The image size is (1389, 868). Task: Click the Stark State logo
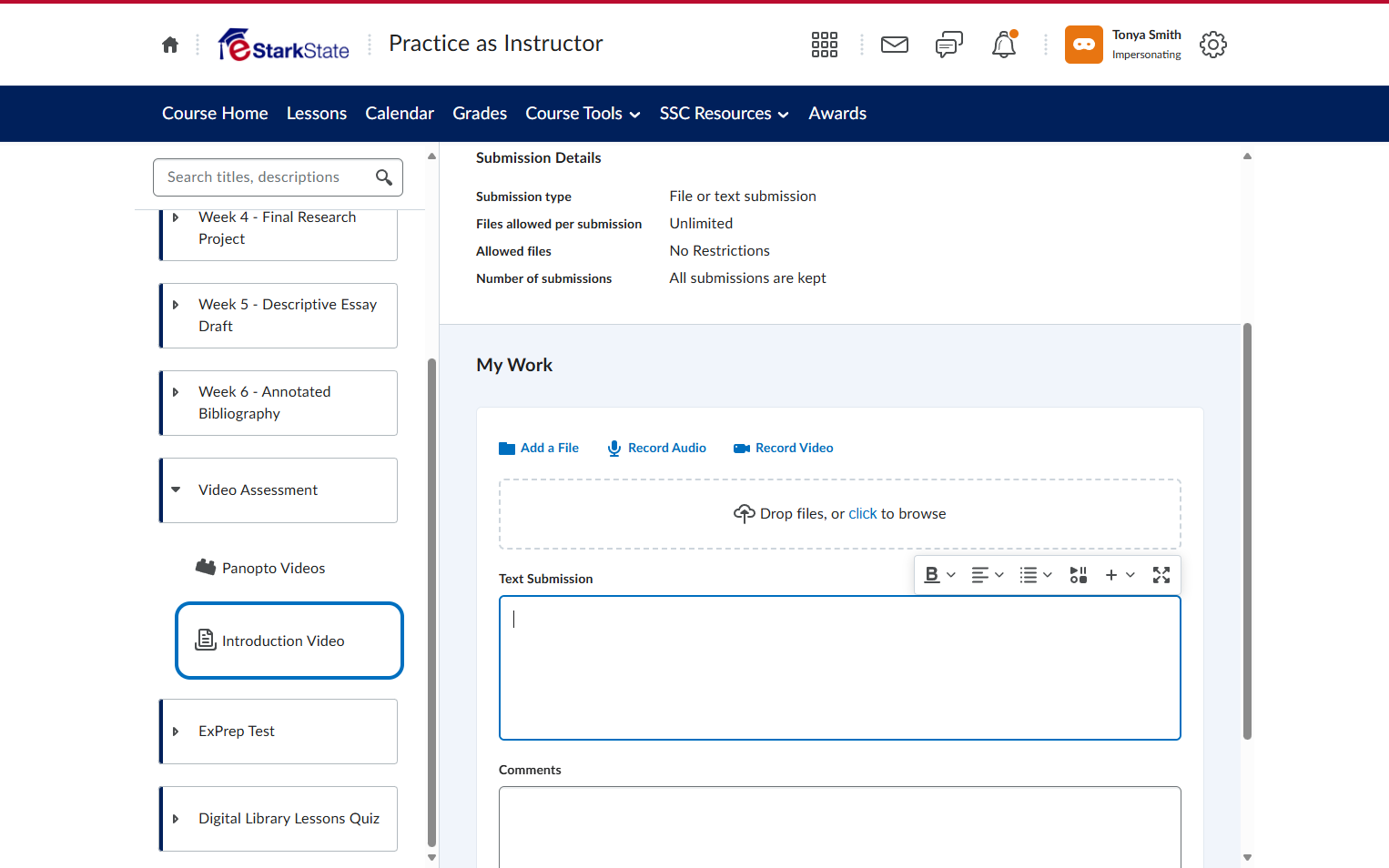284,45
